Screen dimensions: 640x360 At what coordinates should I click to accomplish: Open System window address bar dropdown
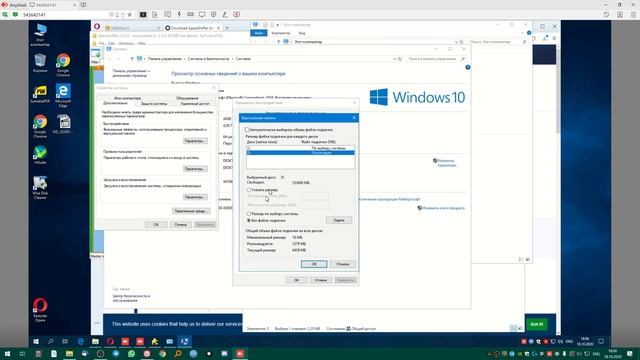[394, 59]
